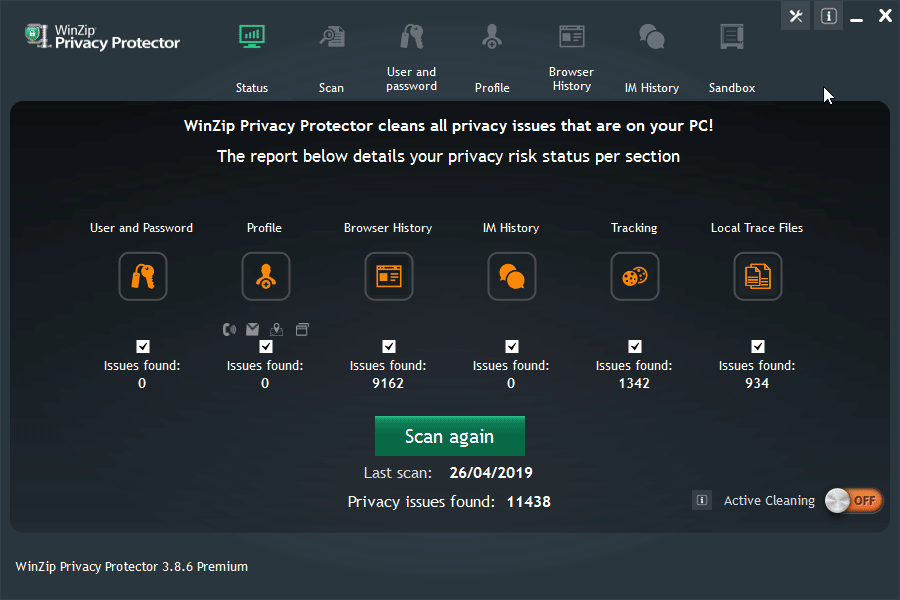The height and width of the screenshot is (600, 900).
Task: Uncheck the Browser History issues checkbox
Action: coord(389,347)
